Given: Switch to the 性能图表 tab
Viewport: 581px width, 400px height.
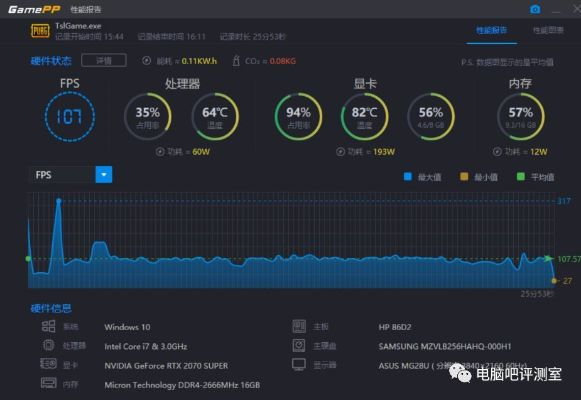Looking at the screenshot, I should (x=548, y=30).
